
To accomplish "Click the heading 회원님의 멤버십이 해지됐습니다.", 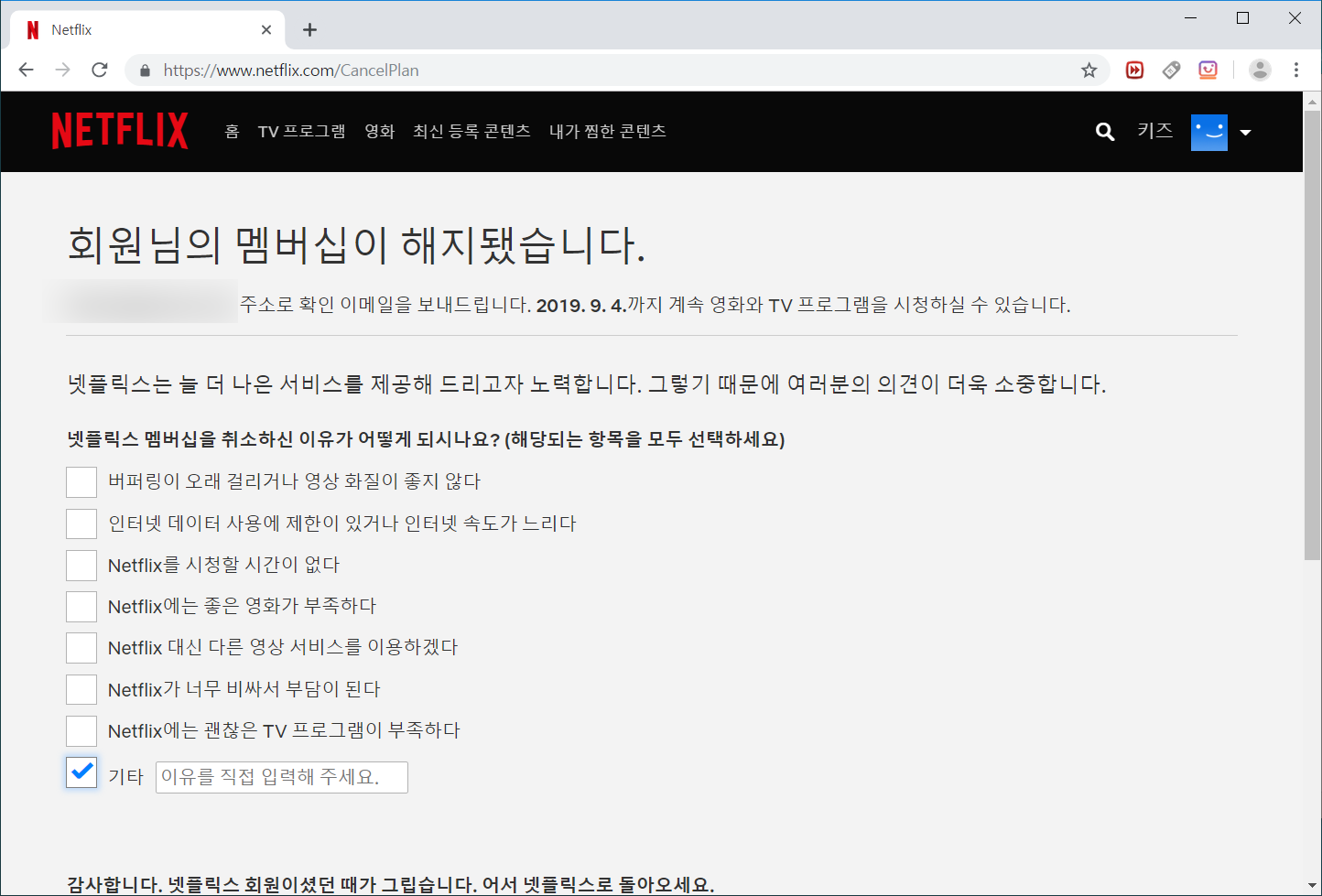I will click(357, 244).
